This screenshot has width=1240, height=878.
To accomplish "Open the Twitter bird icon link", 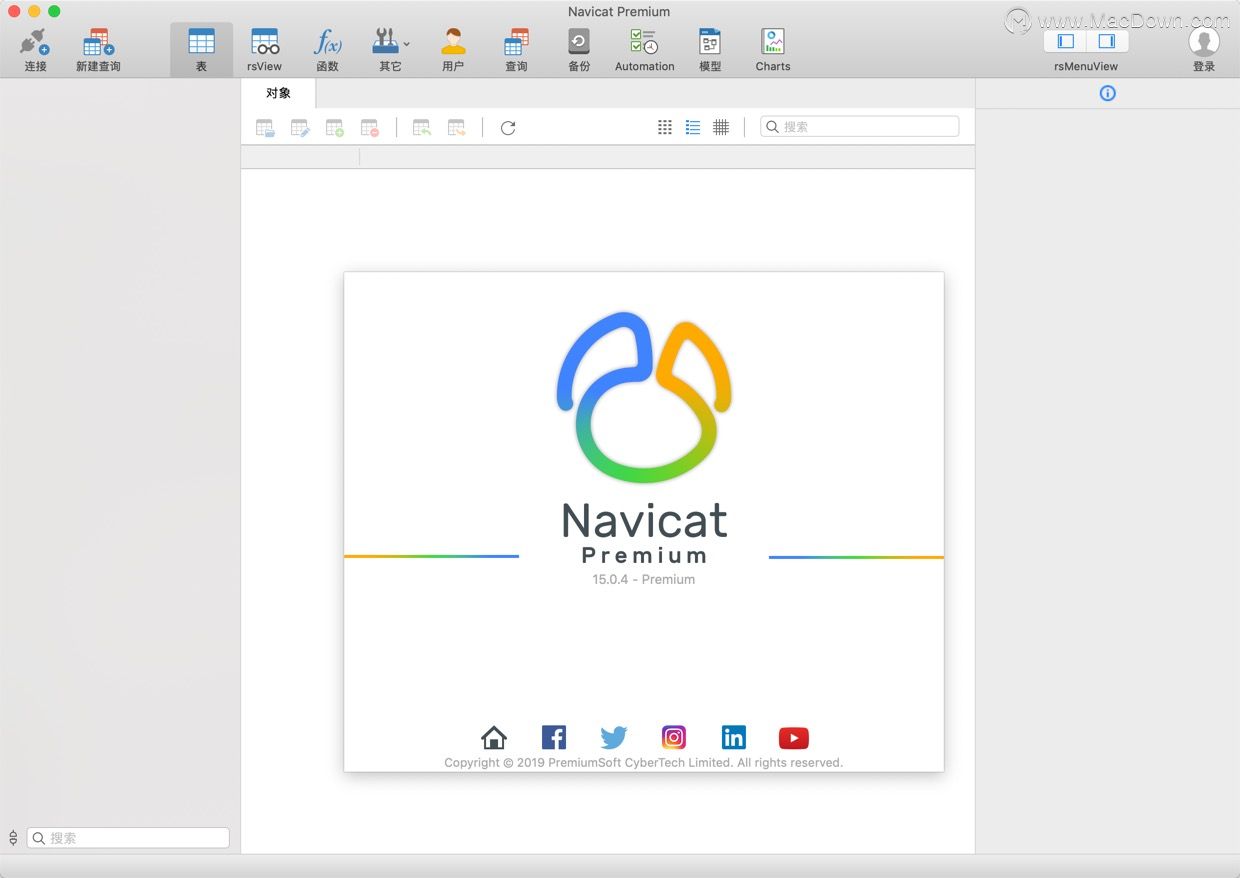I will 614,738.
